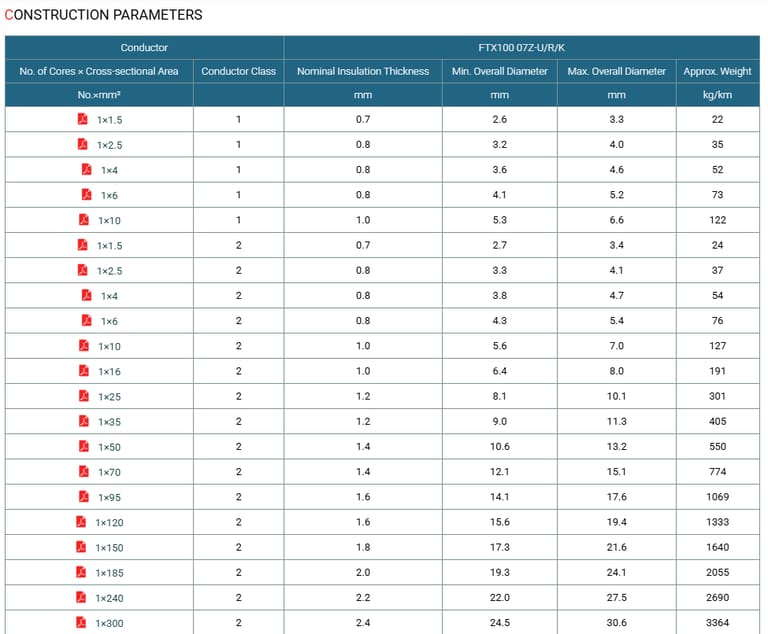Image resolution: width=768 pixels, height=634 pixels.
Task: Click the PDF icon beside 1×25
Action: [84, 396]
